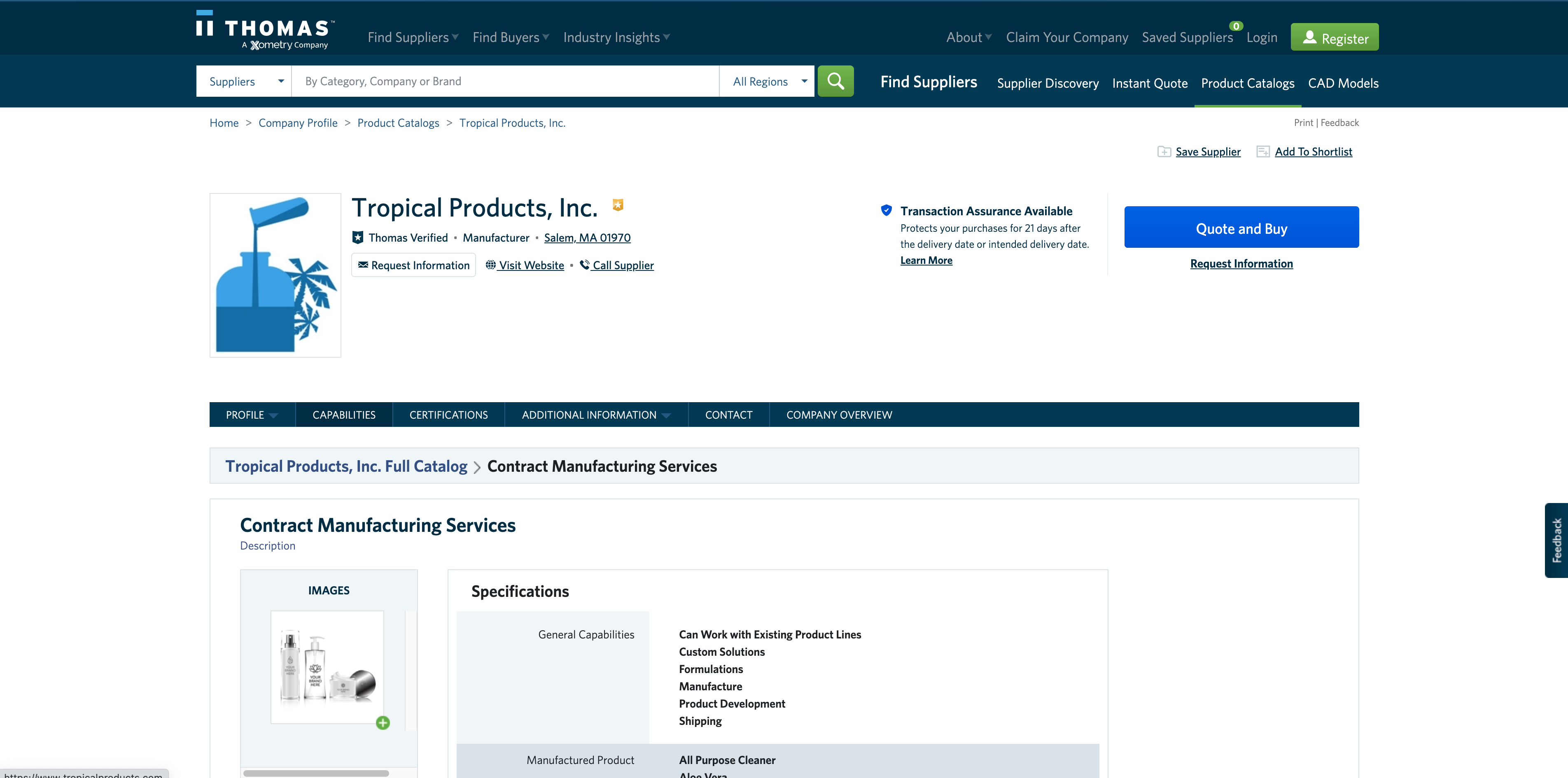
Task: Click the green magnifying glass search button
Action: (835, 81)
